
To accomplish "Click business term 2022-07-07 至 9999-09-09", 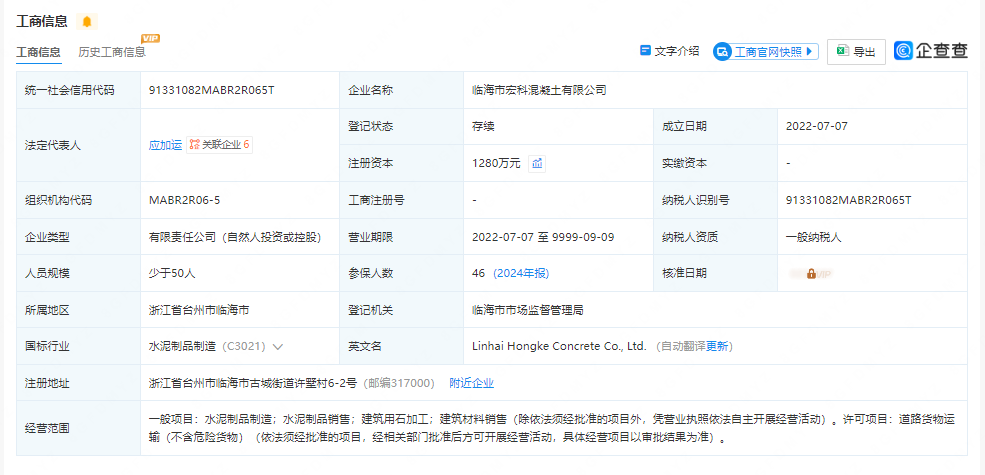I will click(543, 238).
